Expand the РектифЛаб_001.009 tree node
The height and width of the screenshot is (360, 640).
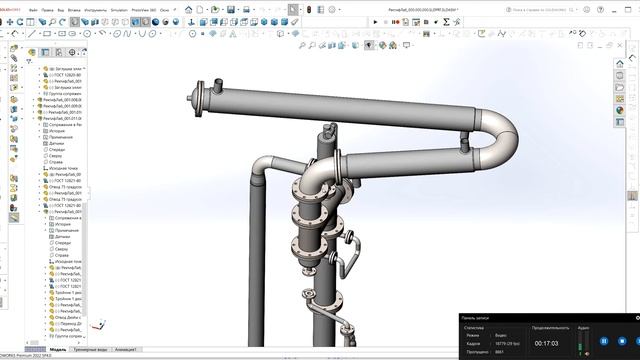(34, 106)
